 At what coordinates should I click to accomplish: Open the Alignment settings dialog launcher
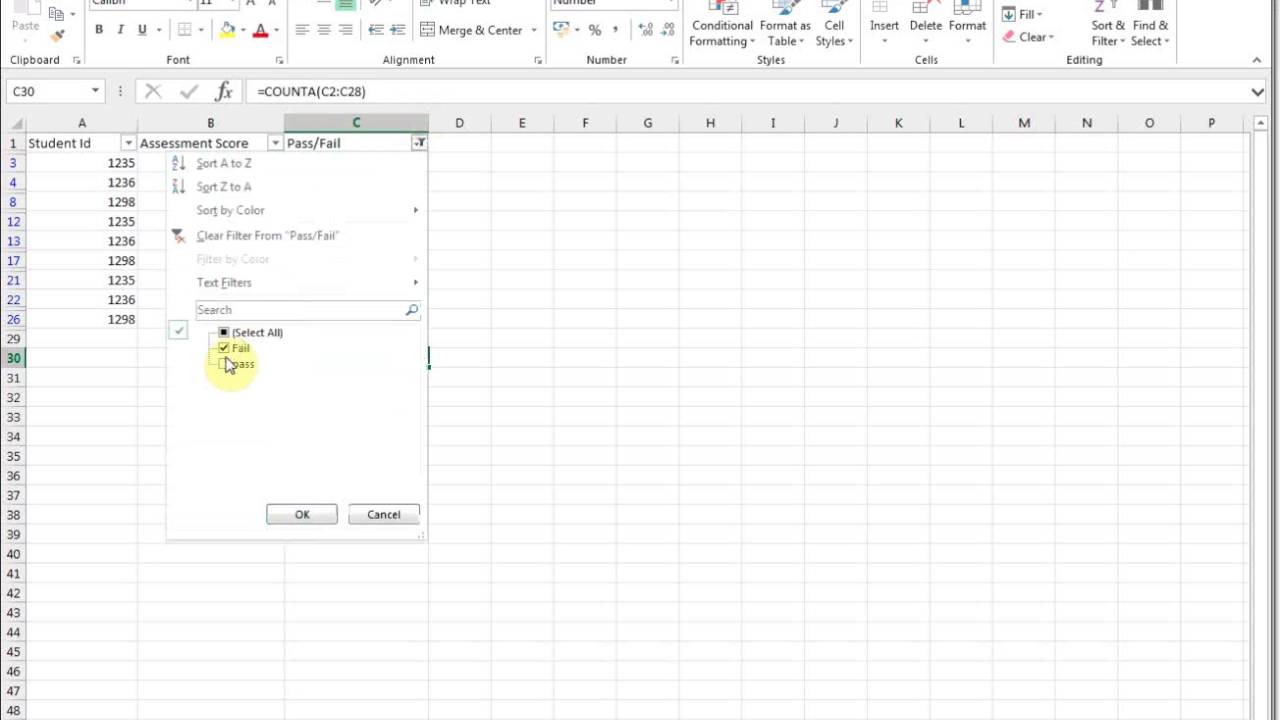coord(538,60)
